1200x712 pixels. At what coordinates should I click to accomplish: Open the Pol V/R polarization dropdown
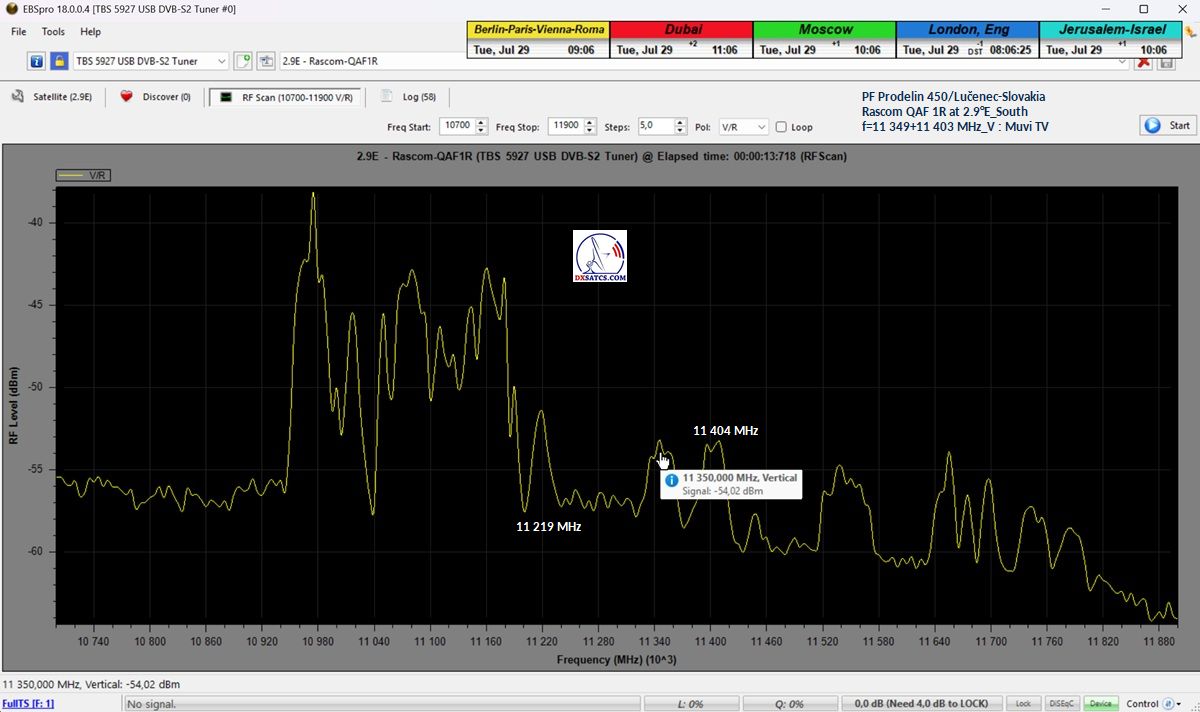pos(761,127)
